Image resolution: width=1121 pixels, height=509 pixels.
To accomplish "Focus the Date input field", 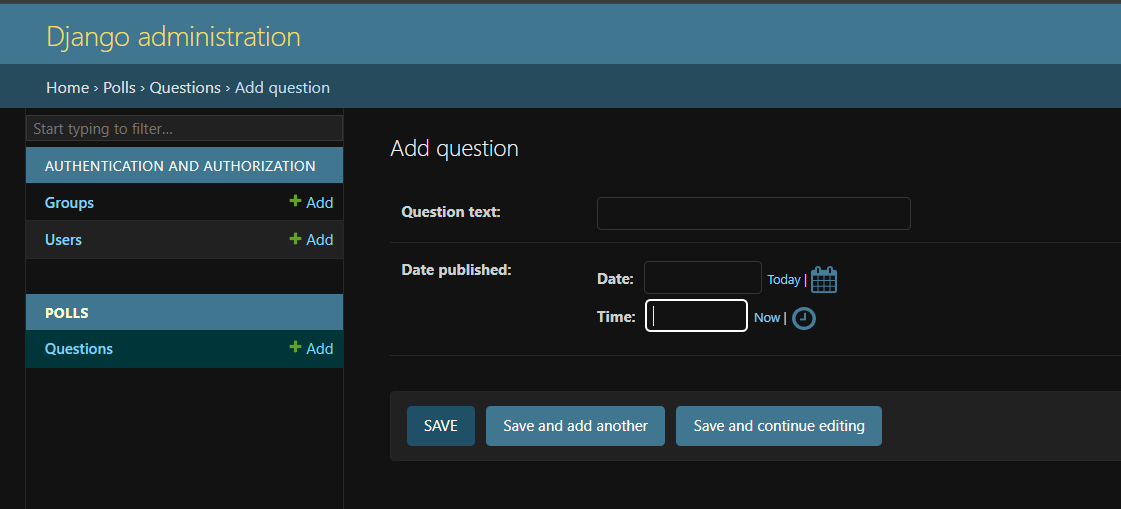I will 703,277.
